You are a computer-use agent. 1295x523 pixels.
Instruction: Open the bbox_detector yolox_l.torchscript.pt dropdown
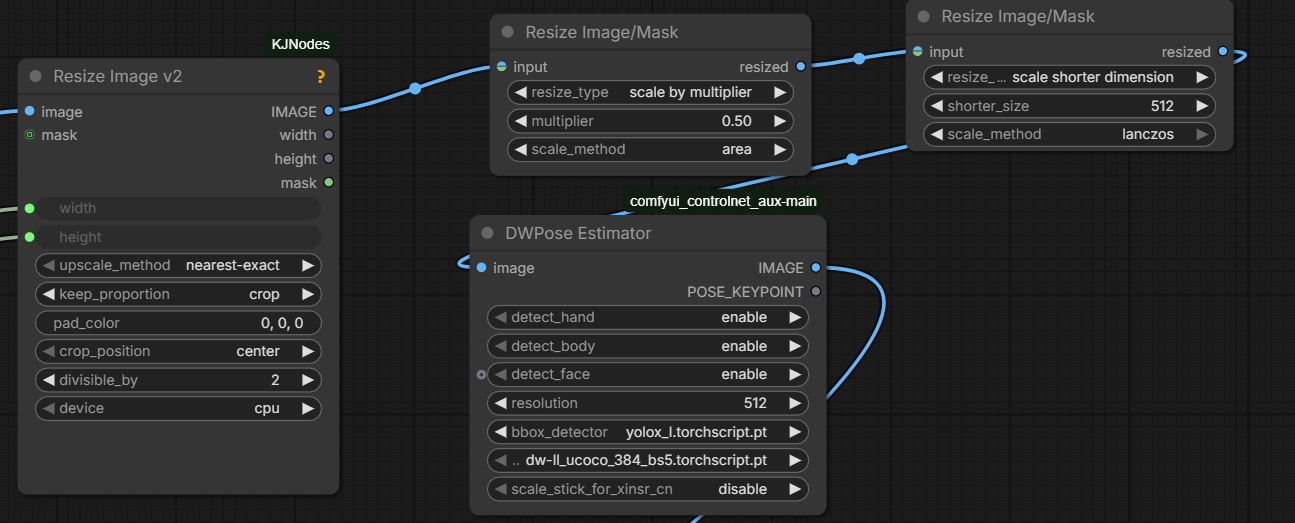tap(648, 432)
